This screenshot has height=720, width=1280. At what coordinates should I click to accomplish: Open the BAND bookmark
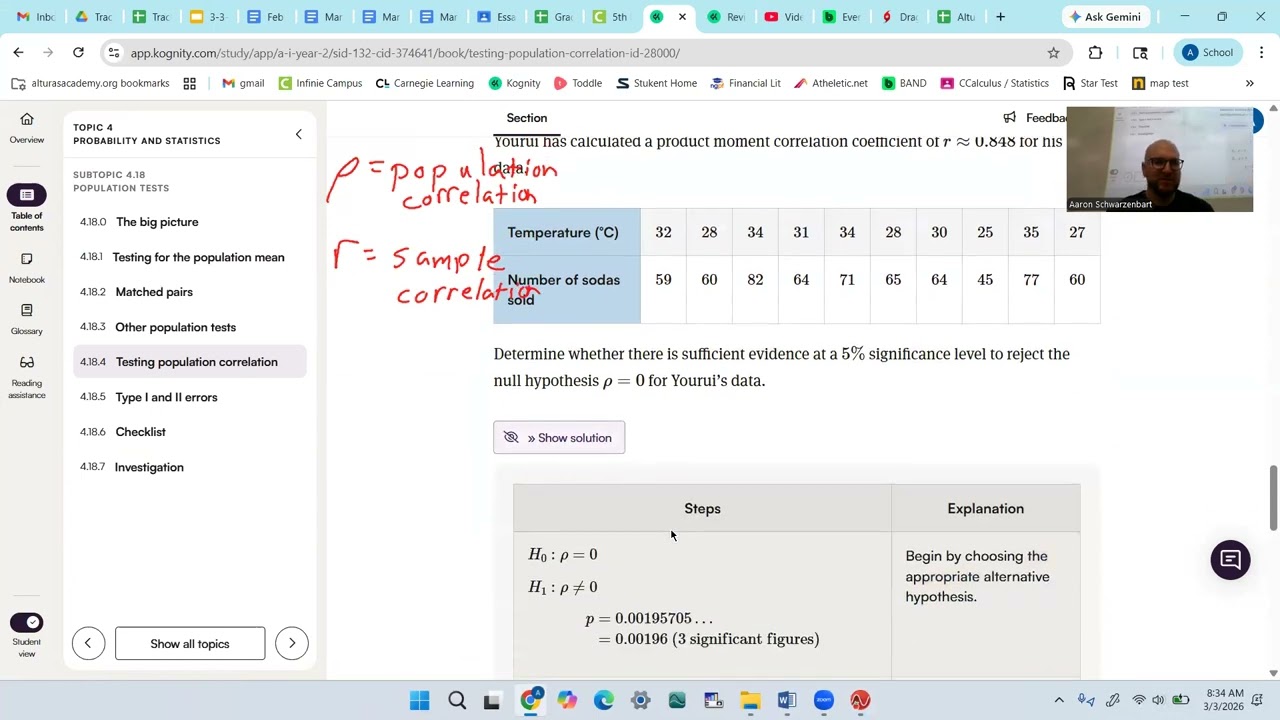pyautogui.click(x=904, y=83)
